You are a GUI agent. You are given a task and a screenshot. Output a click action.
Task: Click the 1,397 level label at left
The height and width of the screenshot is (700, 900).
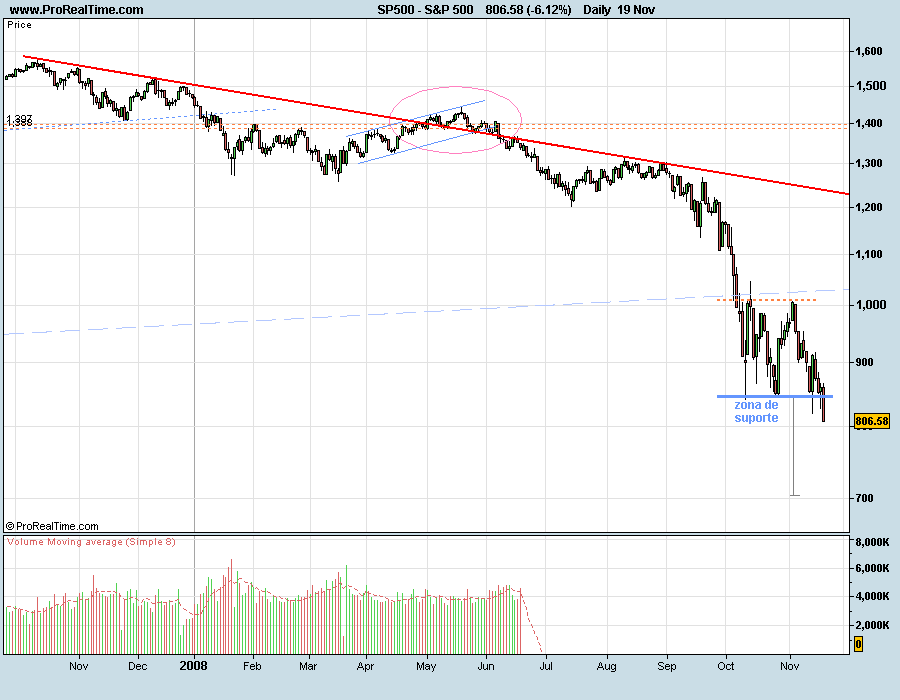pyautogui.click(x=19, y=119)
